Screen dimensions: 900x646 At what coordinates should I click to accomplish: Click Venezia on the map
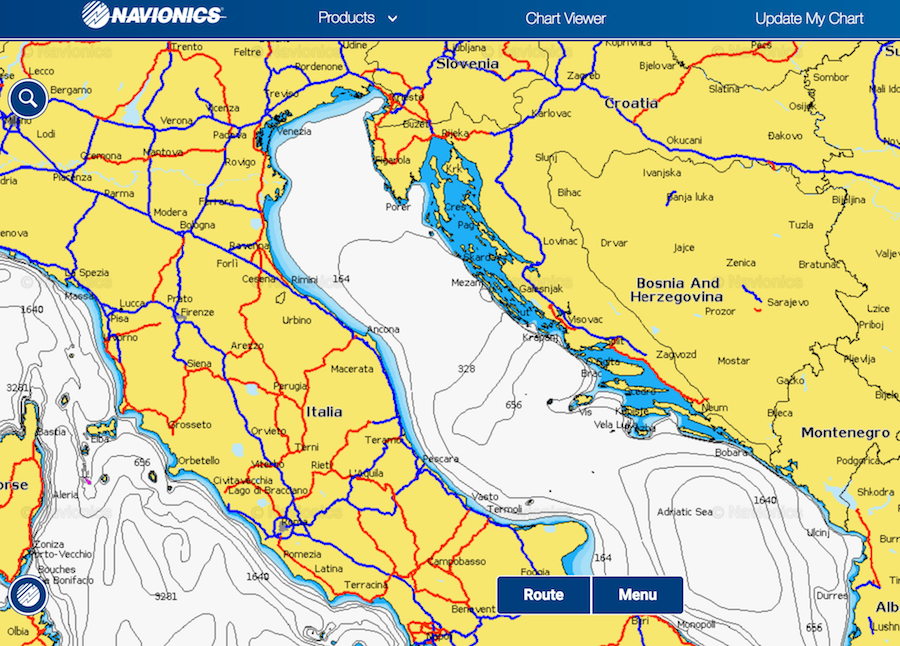click(292, 131)
